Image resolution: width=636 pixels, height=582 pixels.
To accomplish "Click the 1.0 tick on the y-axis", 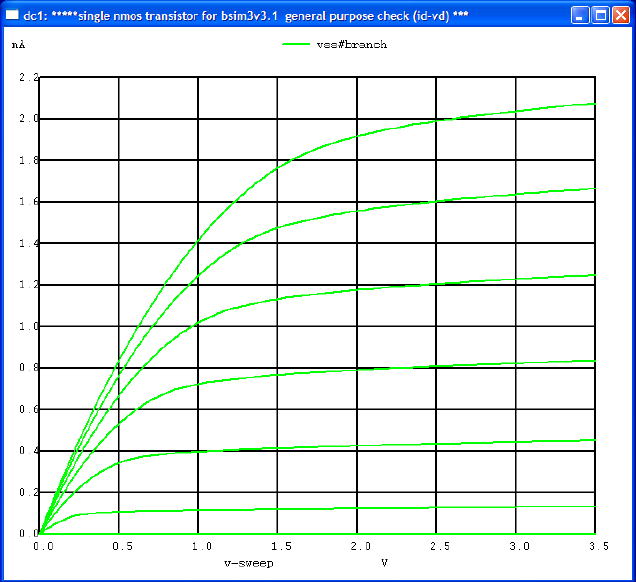I will [28, 326].
